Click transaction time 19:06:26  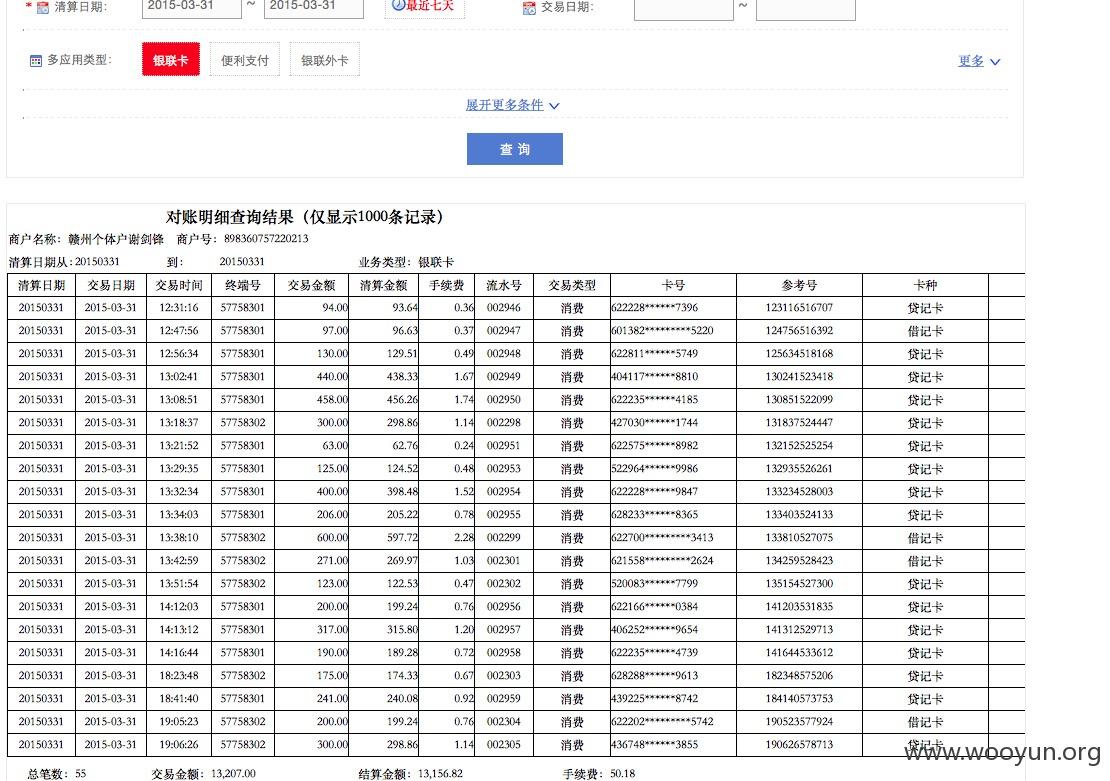pyautogui.click(x=179, y=745)
